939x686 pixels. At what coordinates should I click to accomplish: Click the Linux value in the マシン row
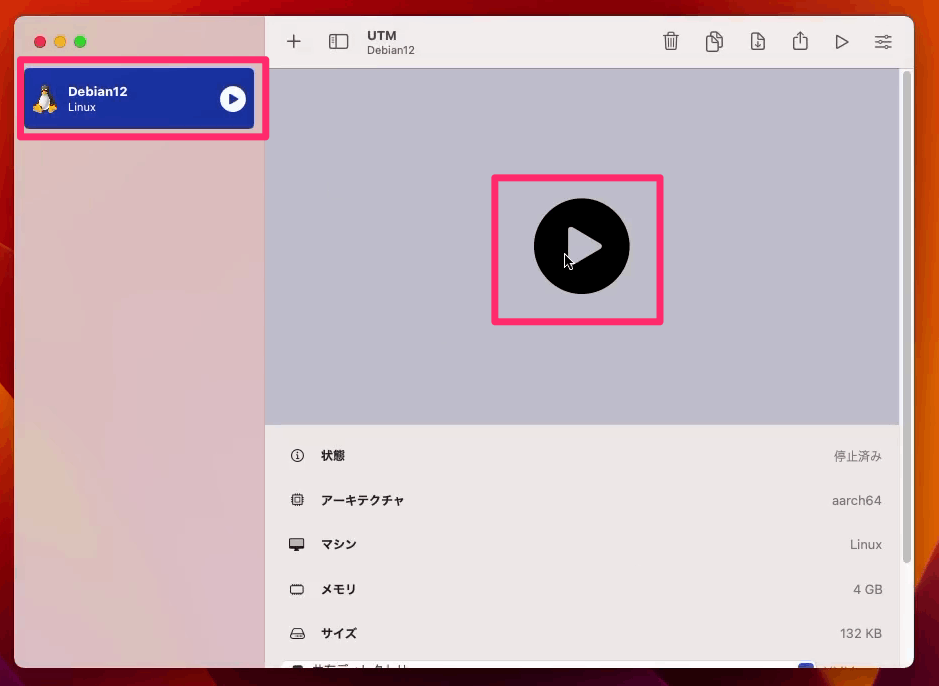pyautogui.click(x=865, y=545)
